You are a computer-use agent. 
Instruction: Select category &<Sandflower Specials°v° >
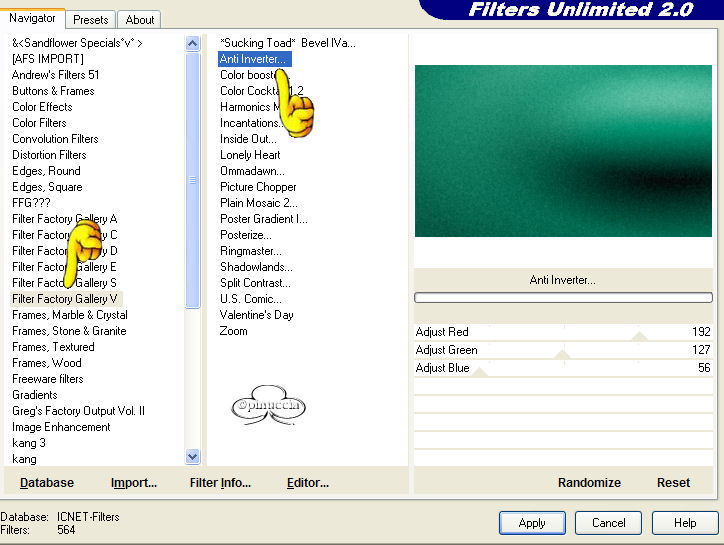pos(77,43)
